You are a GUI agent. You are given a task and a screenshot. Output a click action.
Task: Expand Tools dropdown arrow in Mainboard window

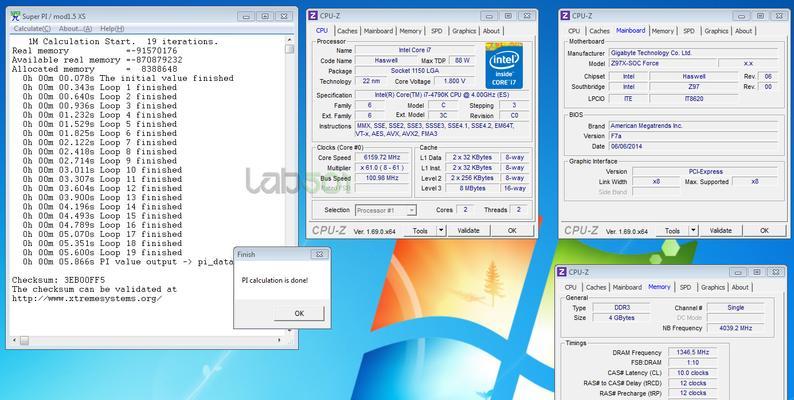click(693, 231)
